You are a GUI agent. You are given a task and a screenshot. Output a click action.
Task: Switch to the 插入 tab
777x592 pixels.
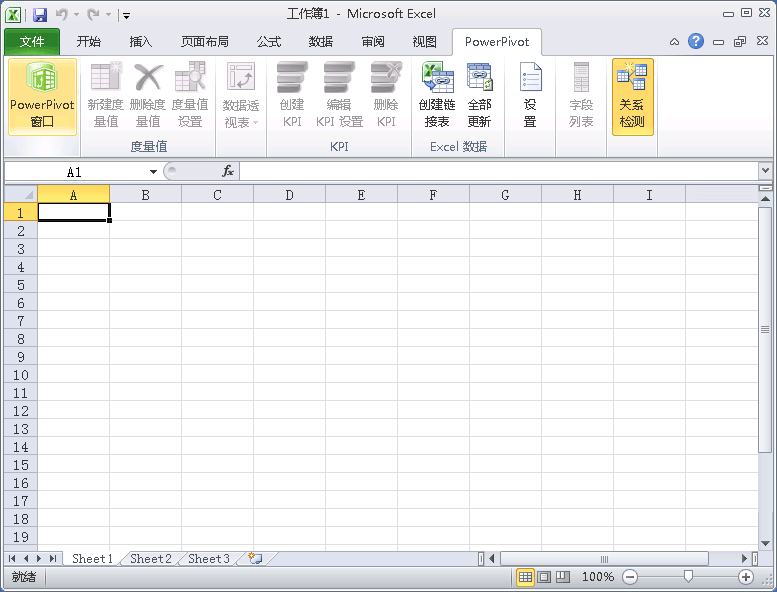[x=140, y=42]
